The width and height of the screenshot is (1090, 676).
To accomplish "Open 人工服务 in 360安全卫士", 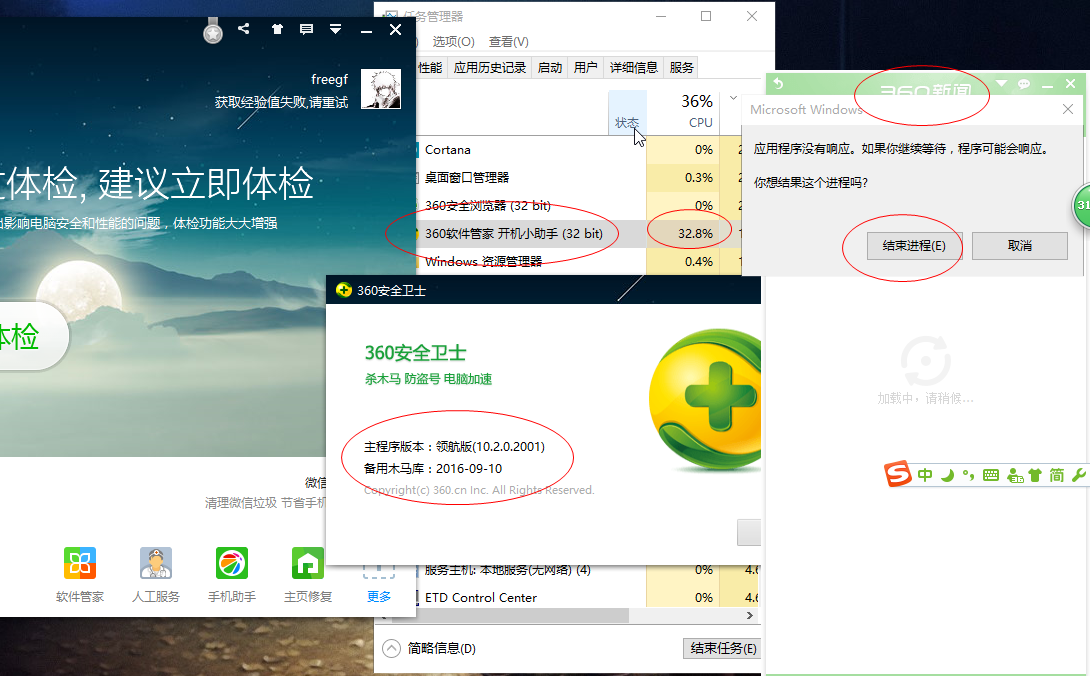I will pos(156,563).
